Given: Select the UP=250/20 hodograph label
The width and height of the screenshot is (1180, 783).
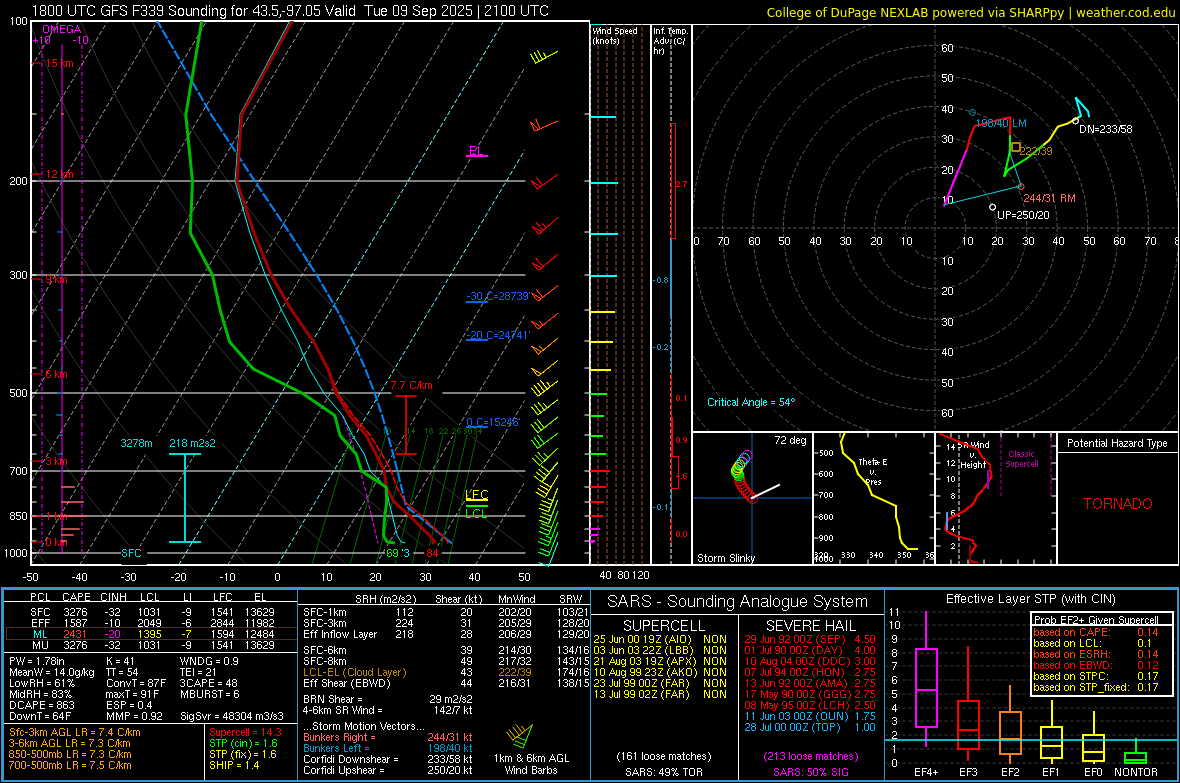Looking at the screenshot, I should coord(1023,215).
